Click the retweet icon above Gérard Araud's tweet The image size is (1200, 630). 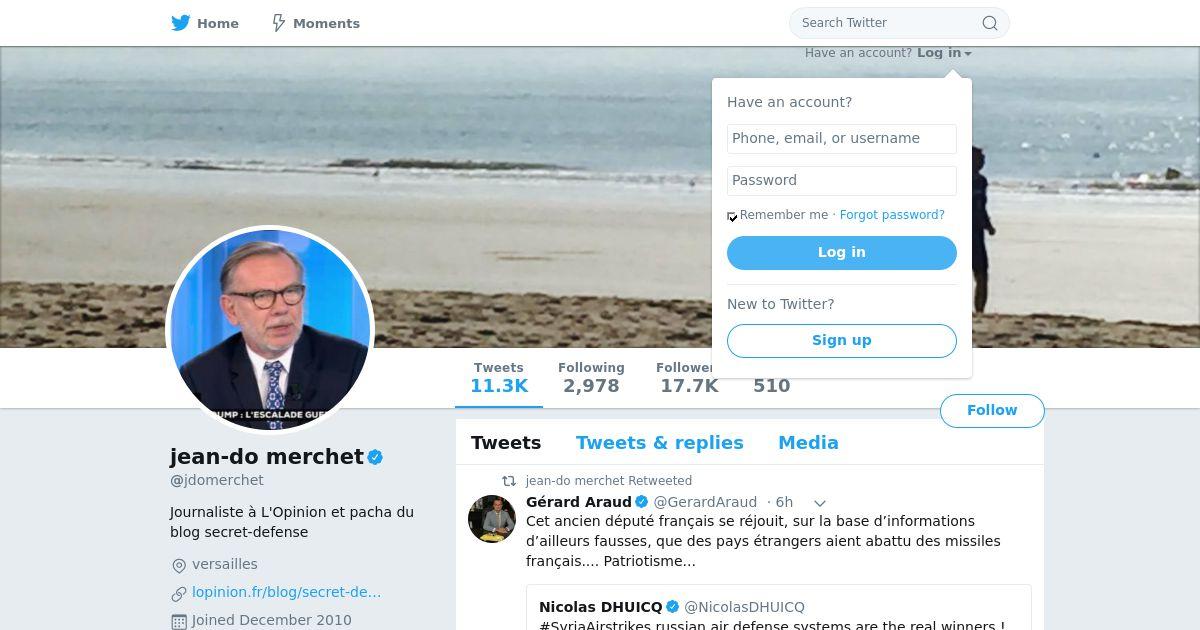(509, 481)
